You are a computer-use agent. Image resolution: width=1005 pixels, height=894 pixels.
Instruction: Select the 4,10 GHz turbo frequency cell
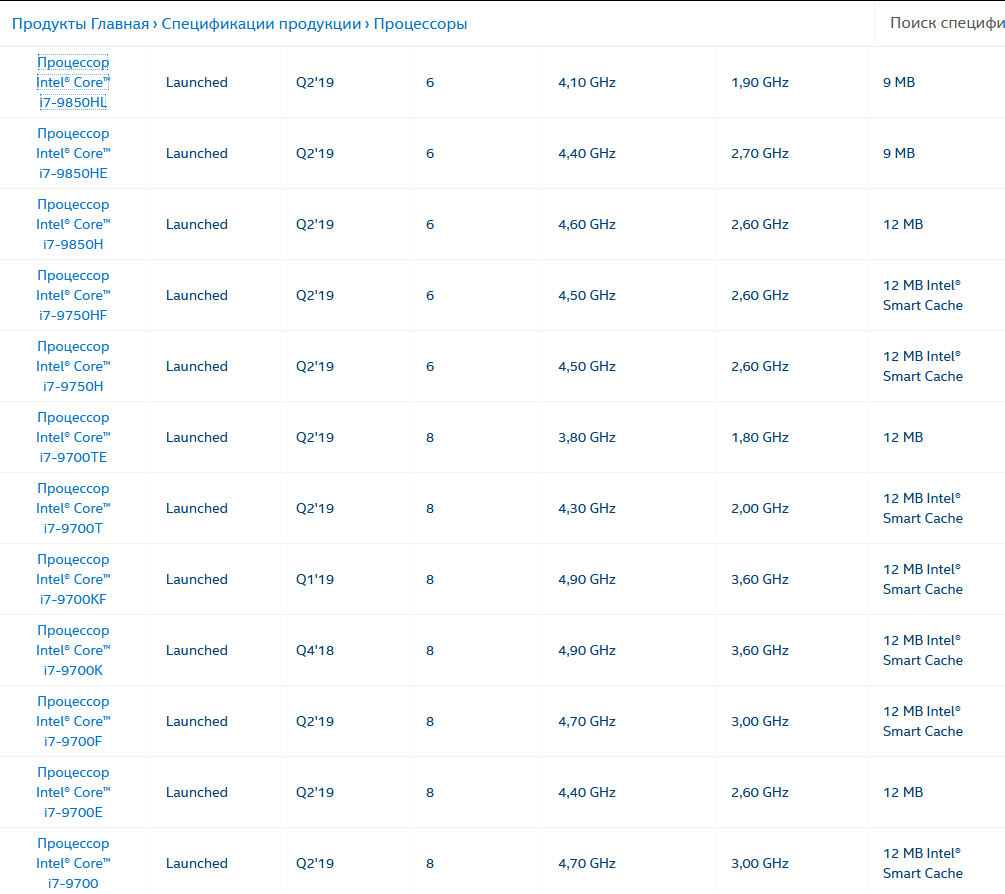click(587, 82)
